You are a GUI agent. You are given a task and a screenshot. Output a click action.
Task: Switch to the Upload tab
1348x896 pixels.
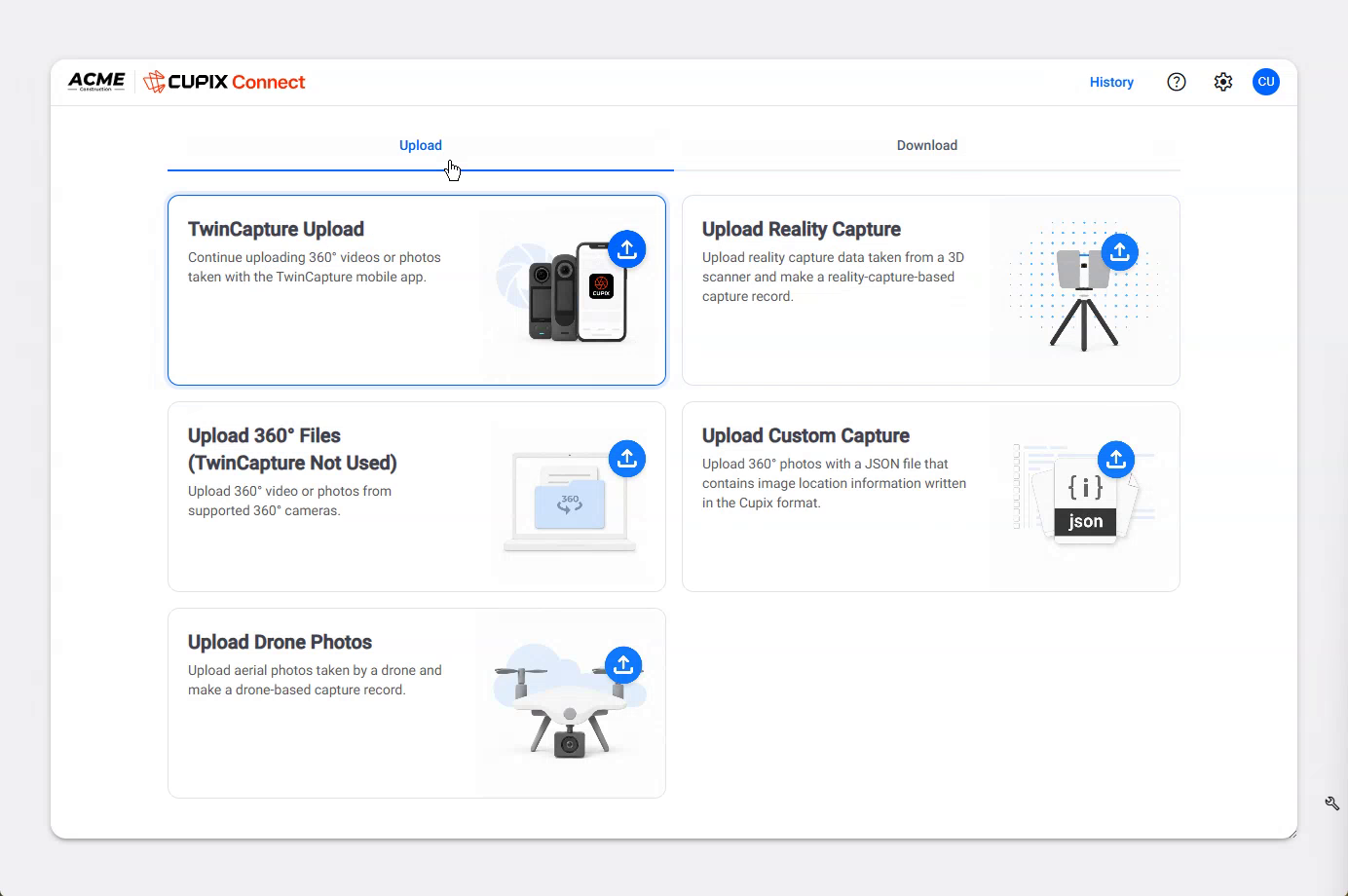(x=421, y=146)
